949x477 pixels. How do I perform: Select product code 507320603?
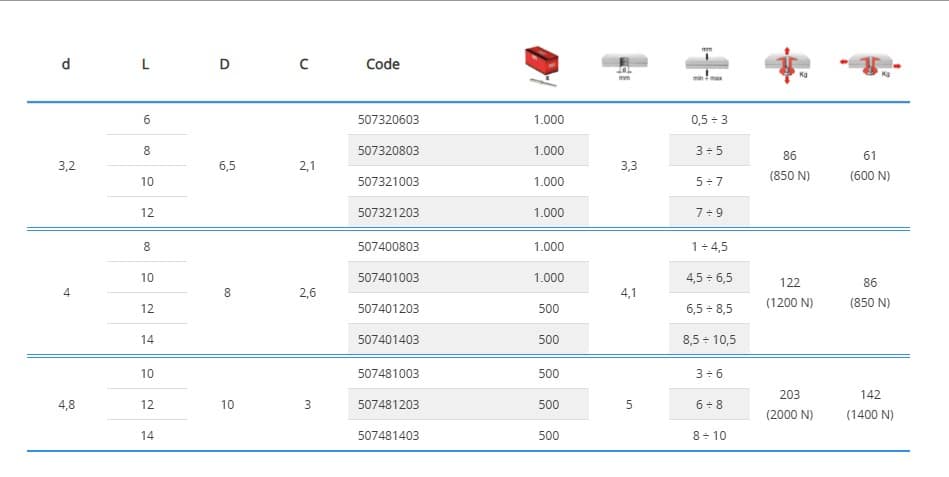[x=388, y=120]
